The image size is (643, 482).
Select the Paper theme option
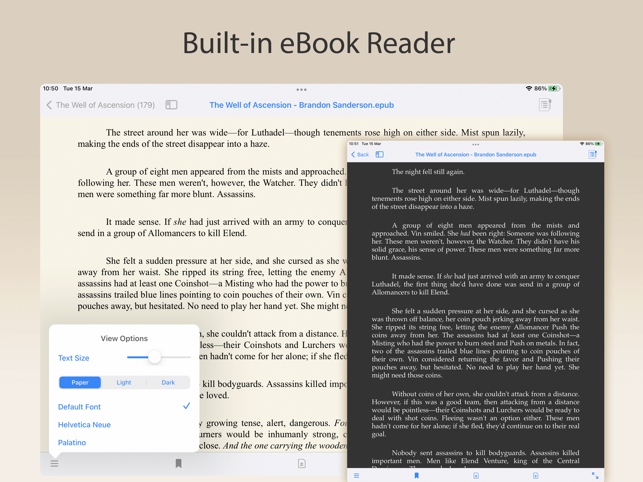coord(80,382)
